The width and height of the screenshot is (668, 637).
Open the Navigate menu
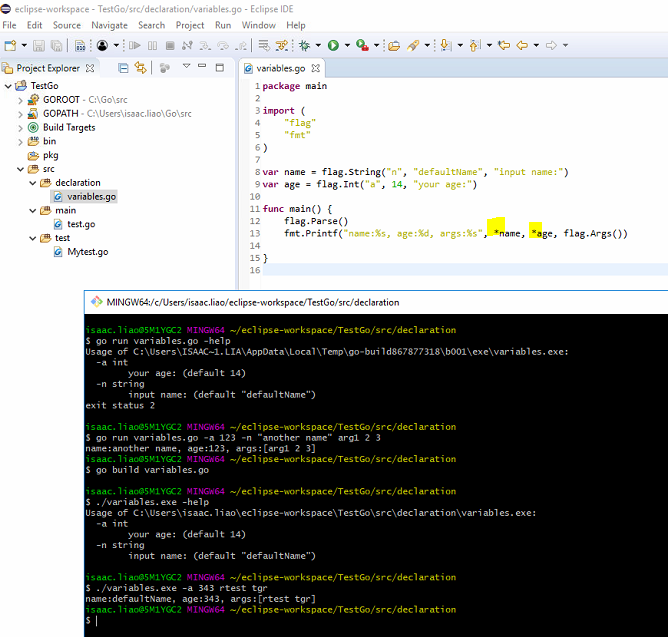click(x=109, y=24)
